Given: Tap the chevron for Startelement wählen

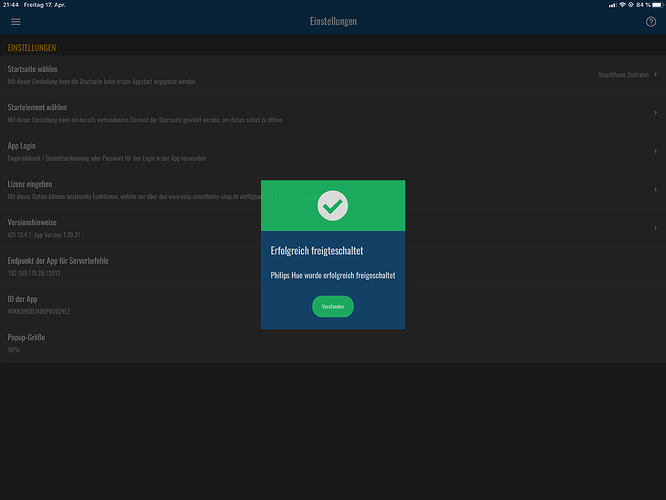Looking at the screenshot, I should [x=655, y=113].
